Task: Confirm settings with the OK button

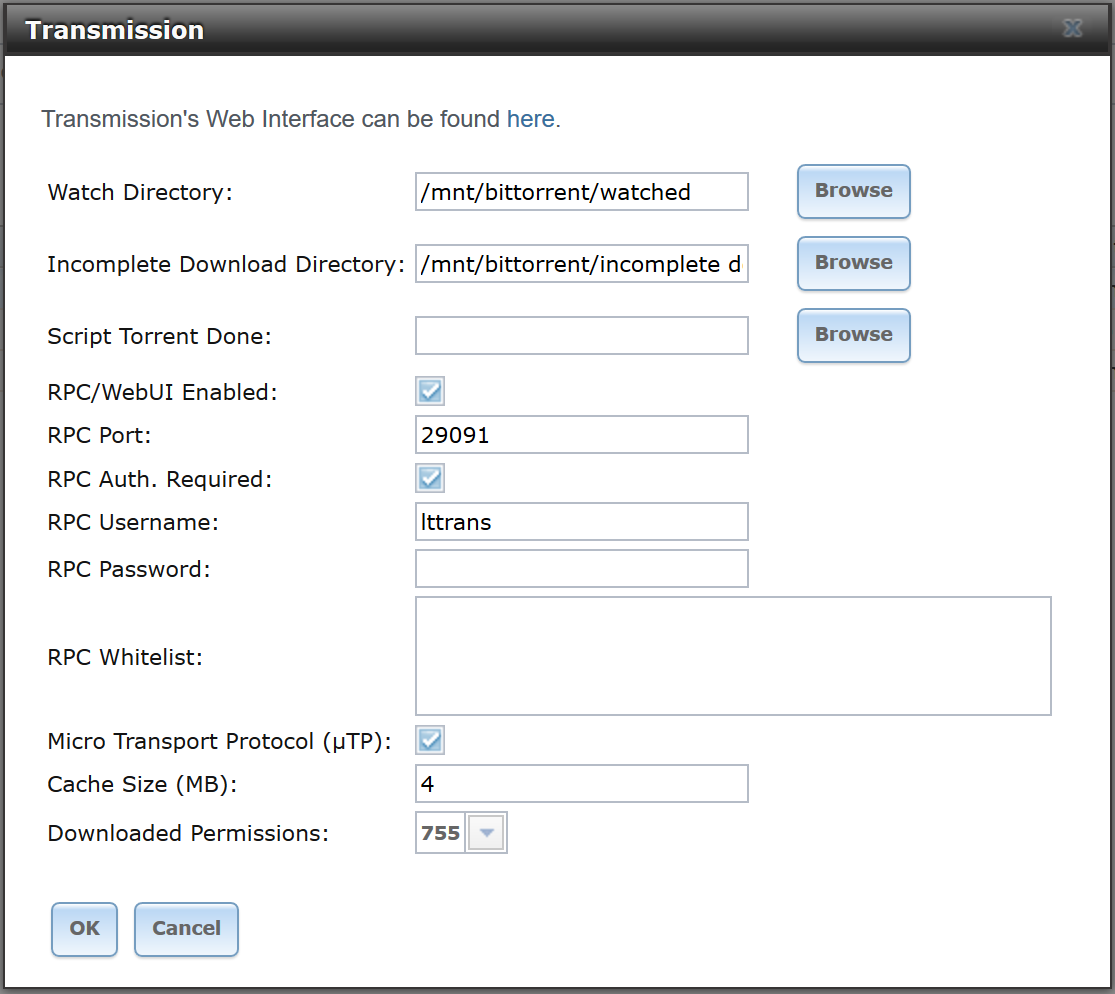Action: (85, 929)
